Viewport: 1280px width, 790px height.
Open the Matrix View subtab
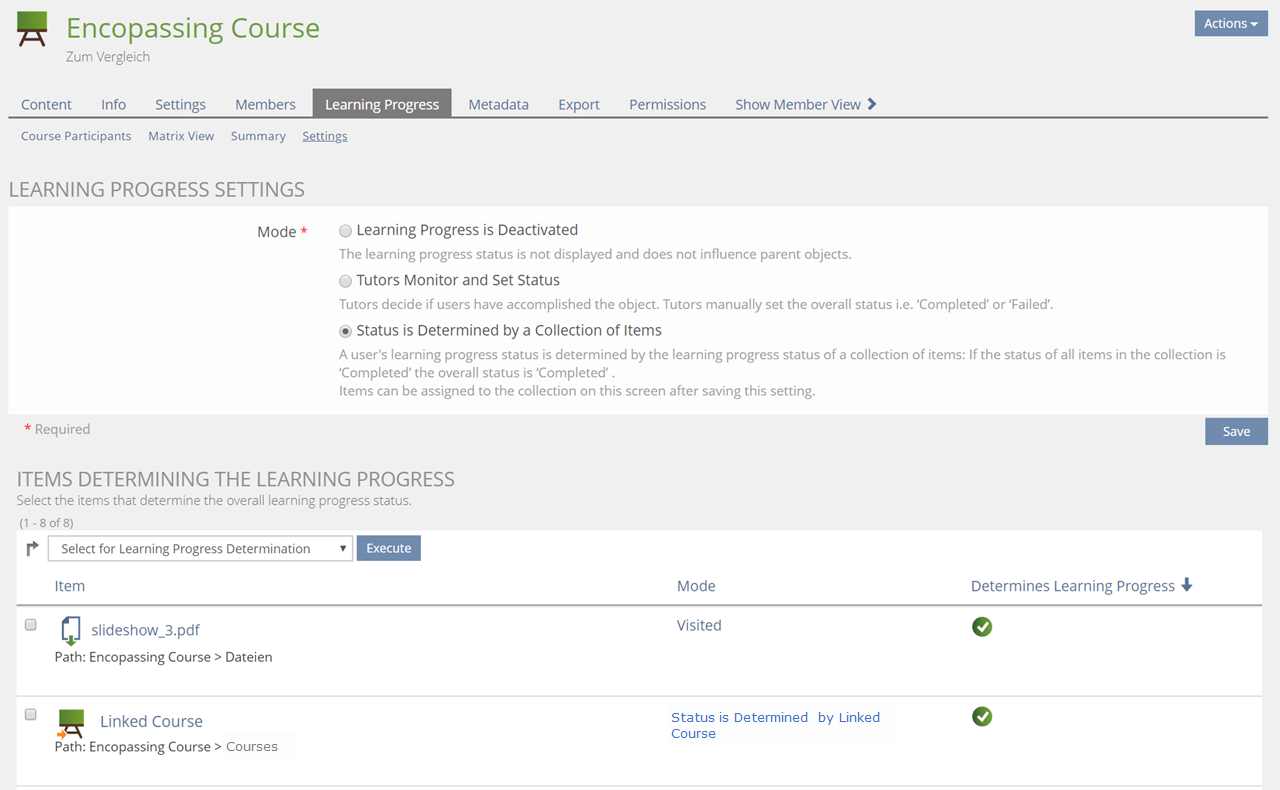click(181, 136)
